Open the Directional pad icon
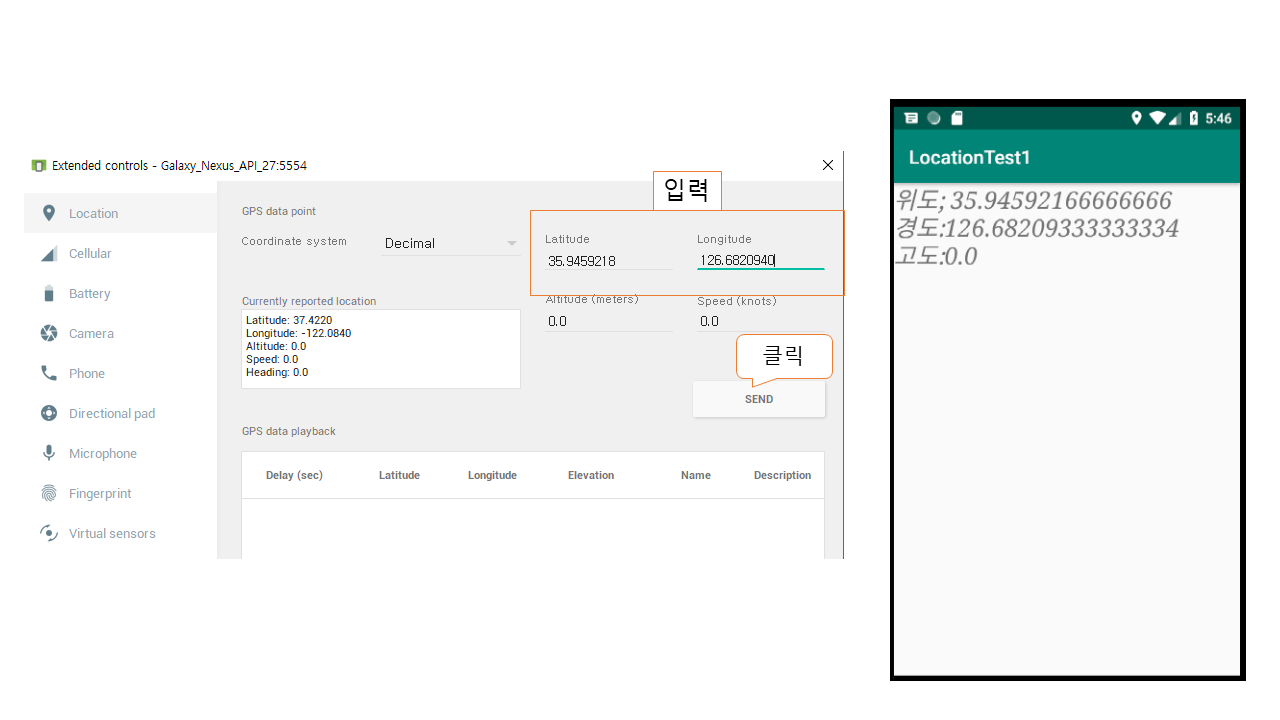This screenshot has height=720, width=1280. coord(48,413)
